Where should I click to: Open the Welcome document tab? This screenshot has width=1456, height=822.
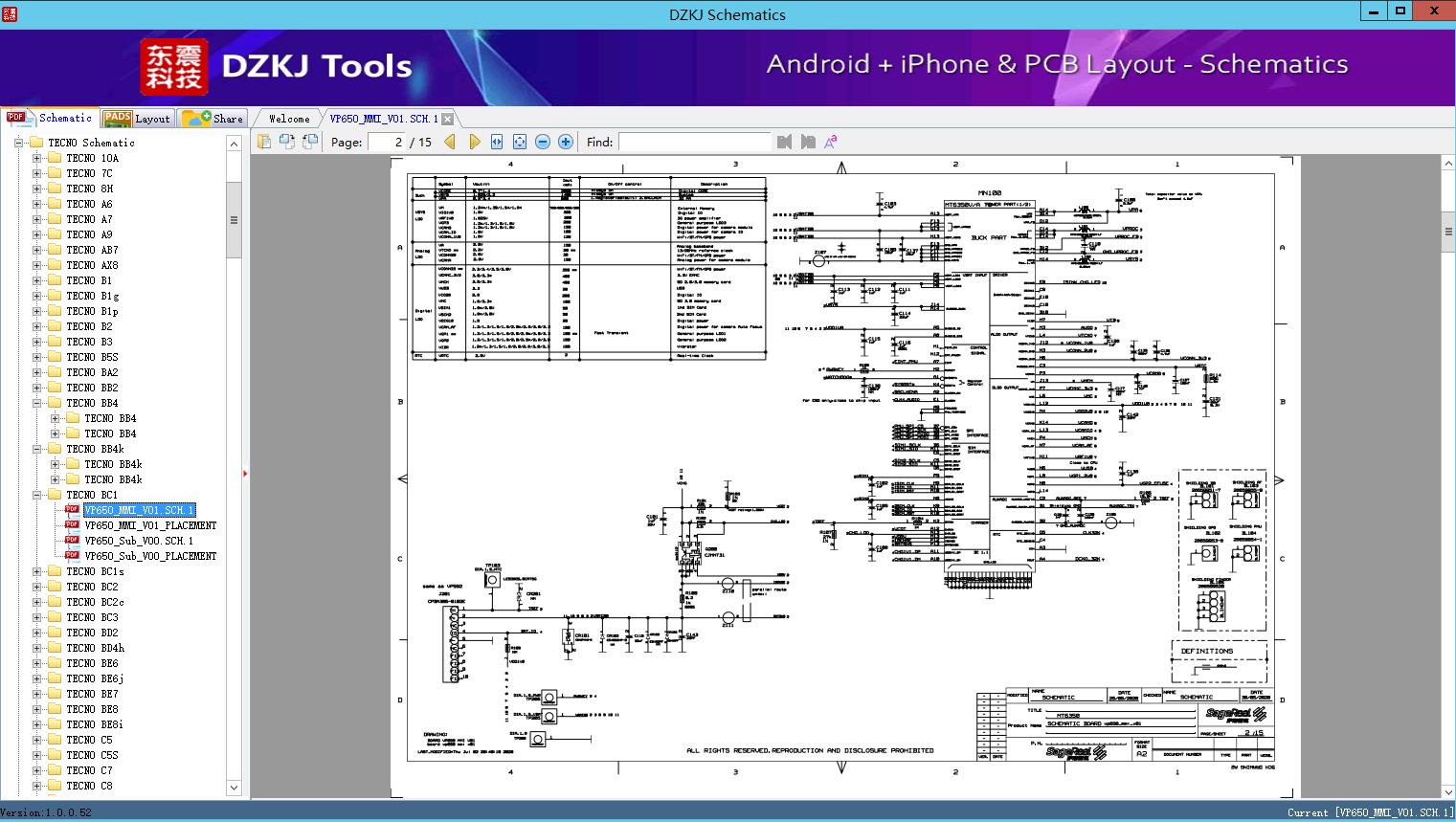point(289,119)
